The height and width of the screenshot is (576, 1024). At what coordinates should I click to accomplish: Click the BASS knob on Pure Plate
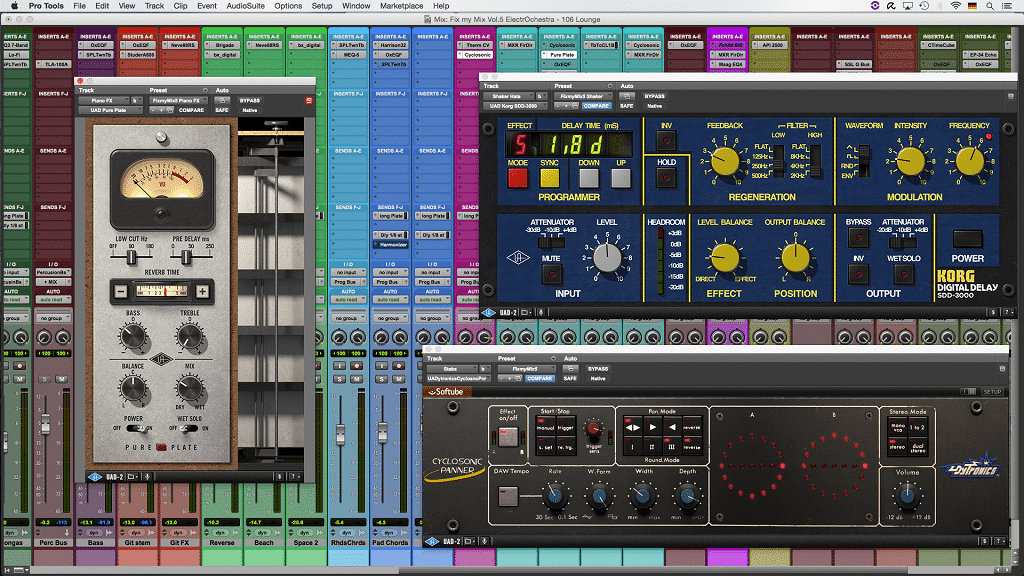[x=133, y=337]
